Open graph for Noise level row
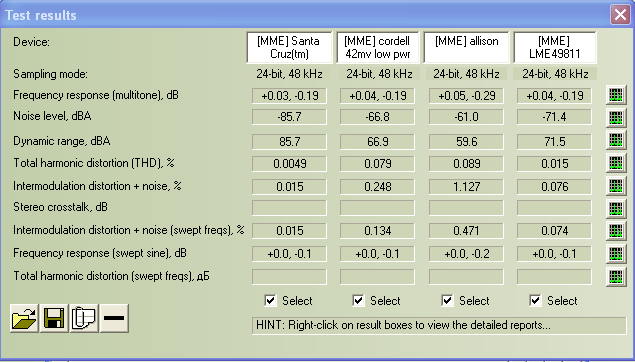Image resolution: width=635 pixels, height=362 pixels. 616,117
